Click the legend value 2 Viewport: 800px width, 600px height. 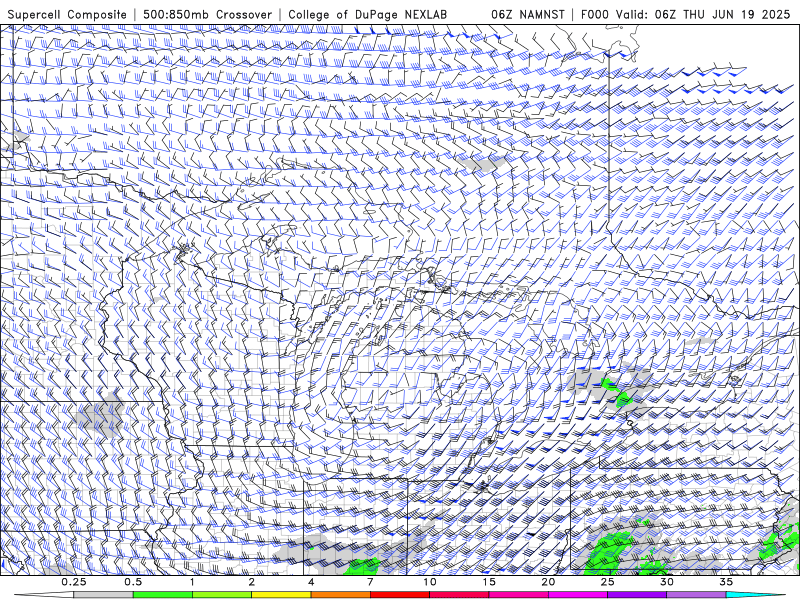[252, 582]
